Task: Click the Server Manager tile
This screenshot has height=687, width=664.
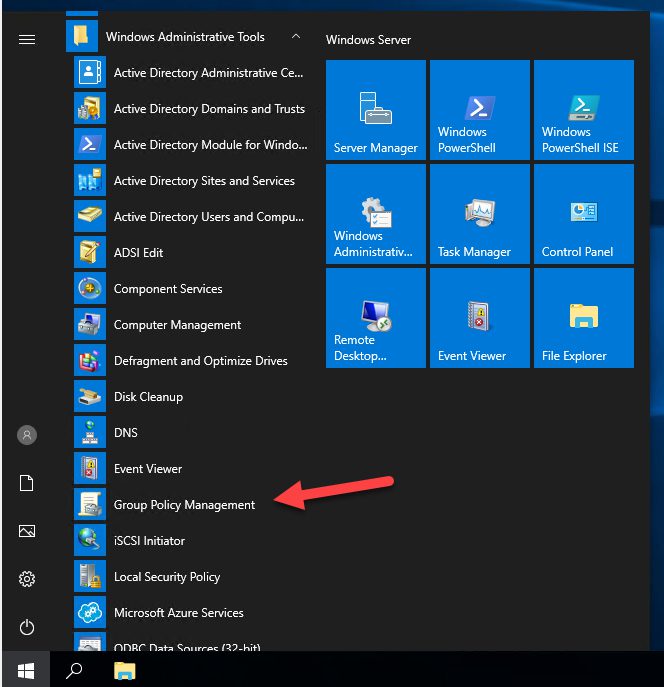Action: 376,110
